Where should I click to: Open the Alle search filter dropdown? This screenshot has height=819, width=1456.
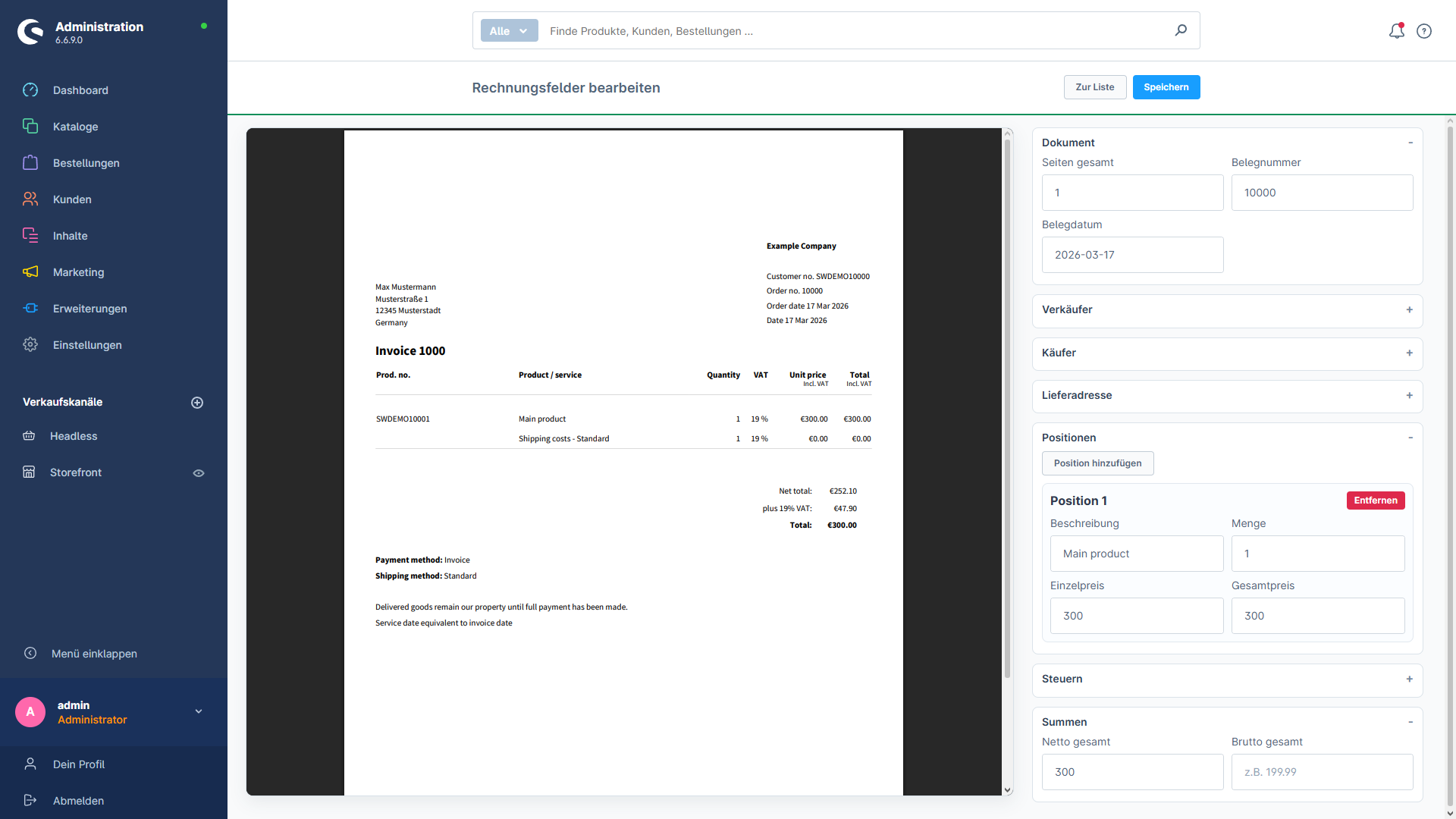[508, 30]
